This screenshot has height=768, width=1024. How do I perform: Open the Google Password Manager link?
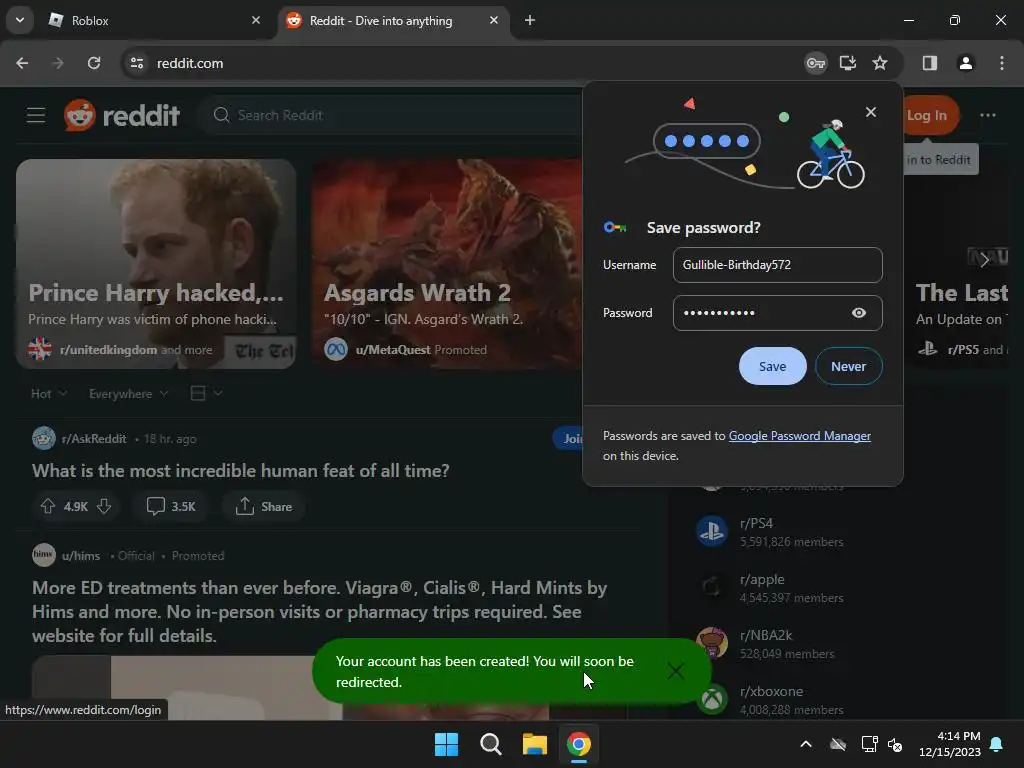click(799, 436)
